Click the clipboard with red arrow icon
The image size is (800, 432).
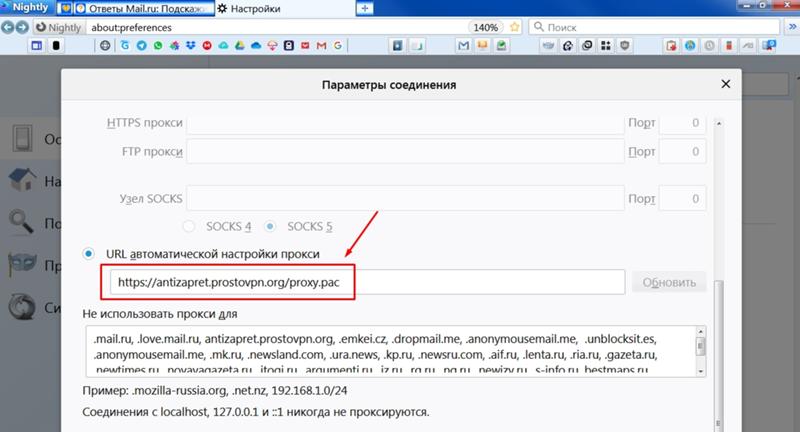pos(671,45)
